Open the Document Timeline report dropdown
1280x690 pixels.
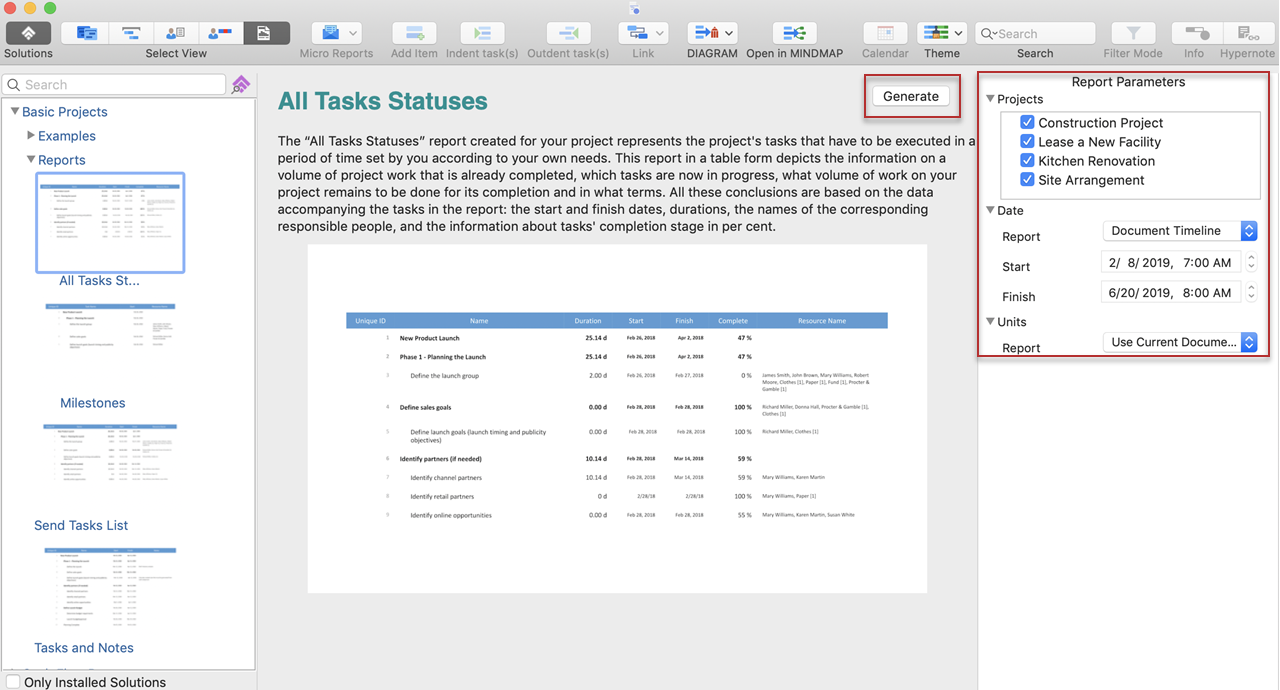click(x=1180, y=230)
